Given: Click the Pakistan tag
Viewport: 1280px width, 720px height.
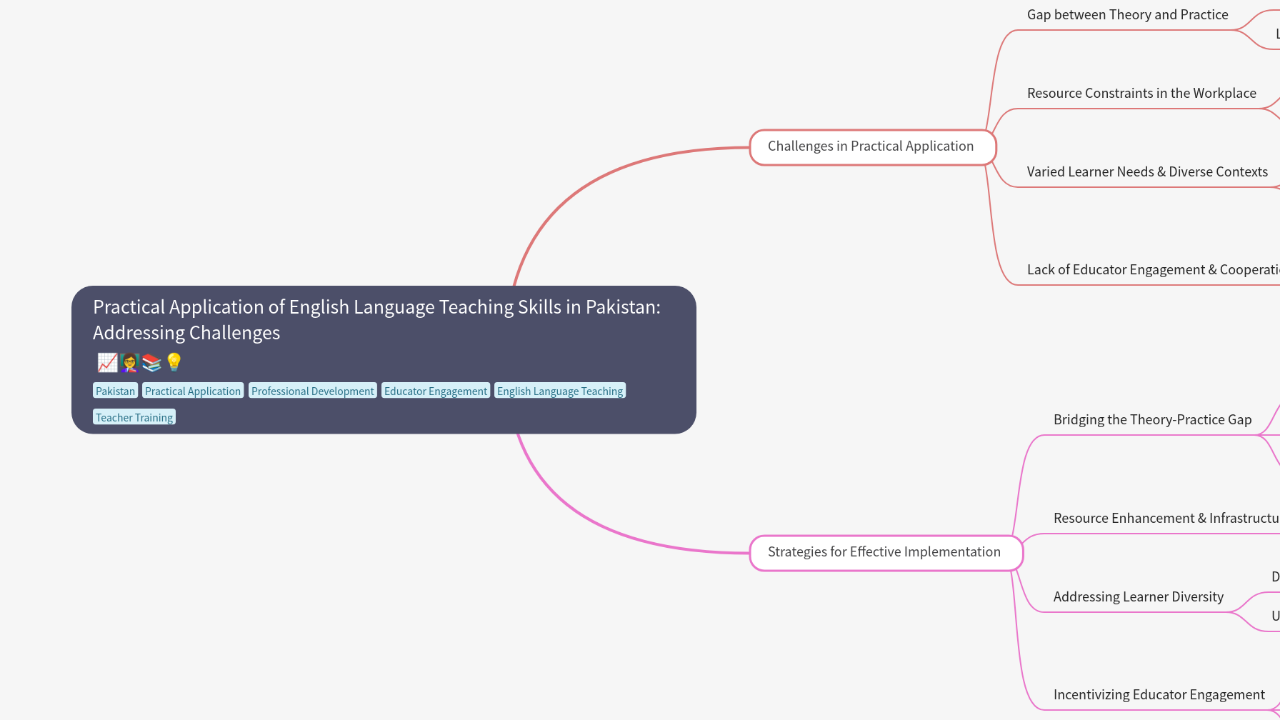Looking at the screenshot, I should pyautogui.click(x=115, y=391).
